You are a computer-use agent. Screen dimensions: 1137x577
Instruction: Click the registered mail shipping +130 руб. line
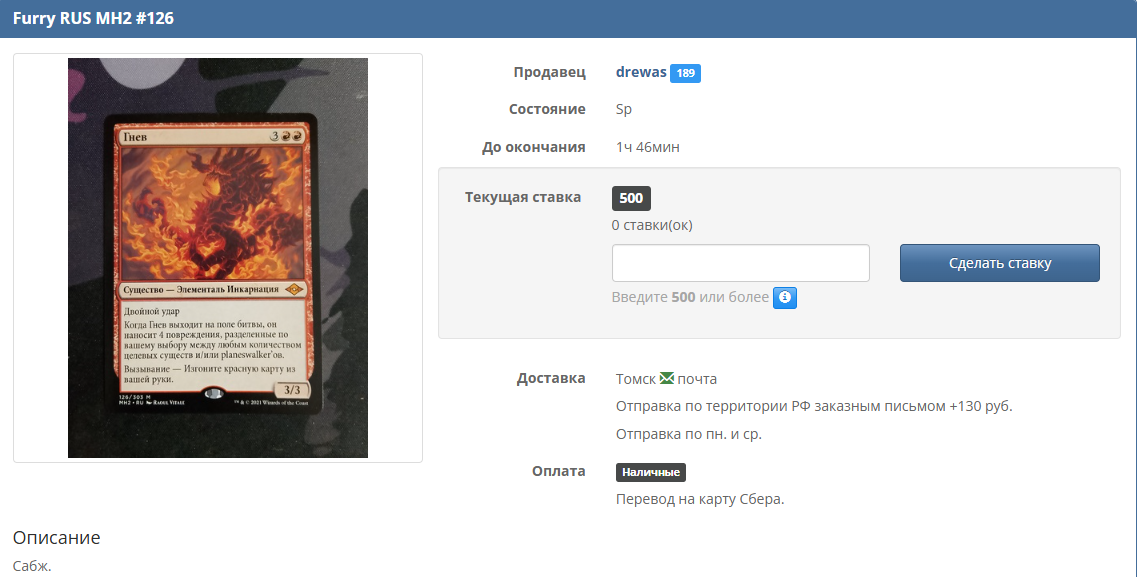pos(814,406)
